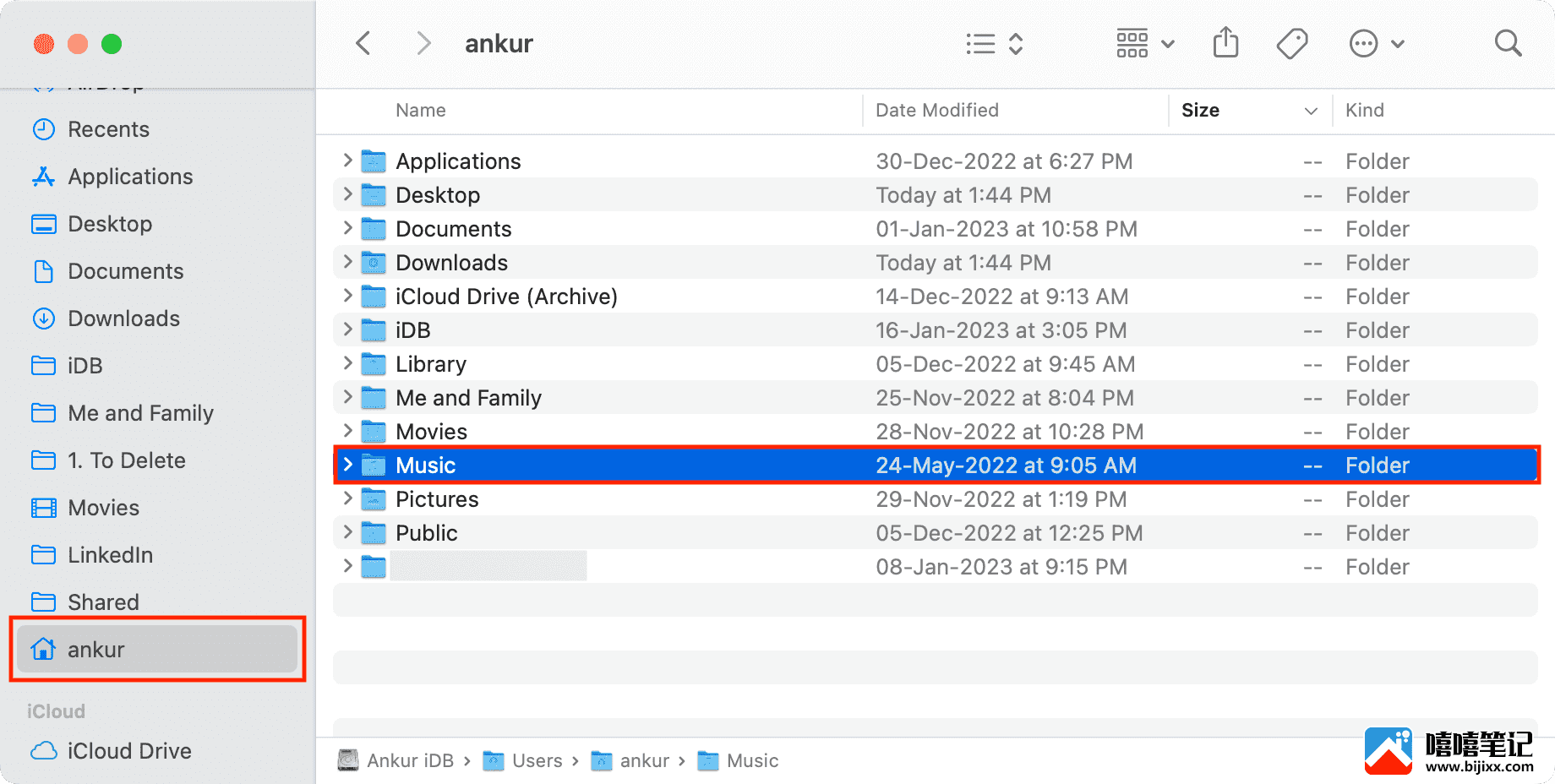This screenshot has width=1555, height=784.
Task: Open Applications in the sidebar
Action: click(112, 177)
